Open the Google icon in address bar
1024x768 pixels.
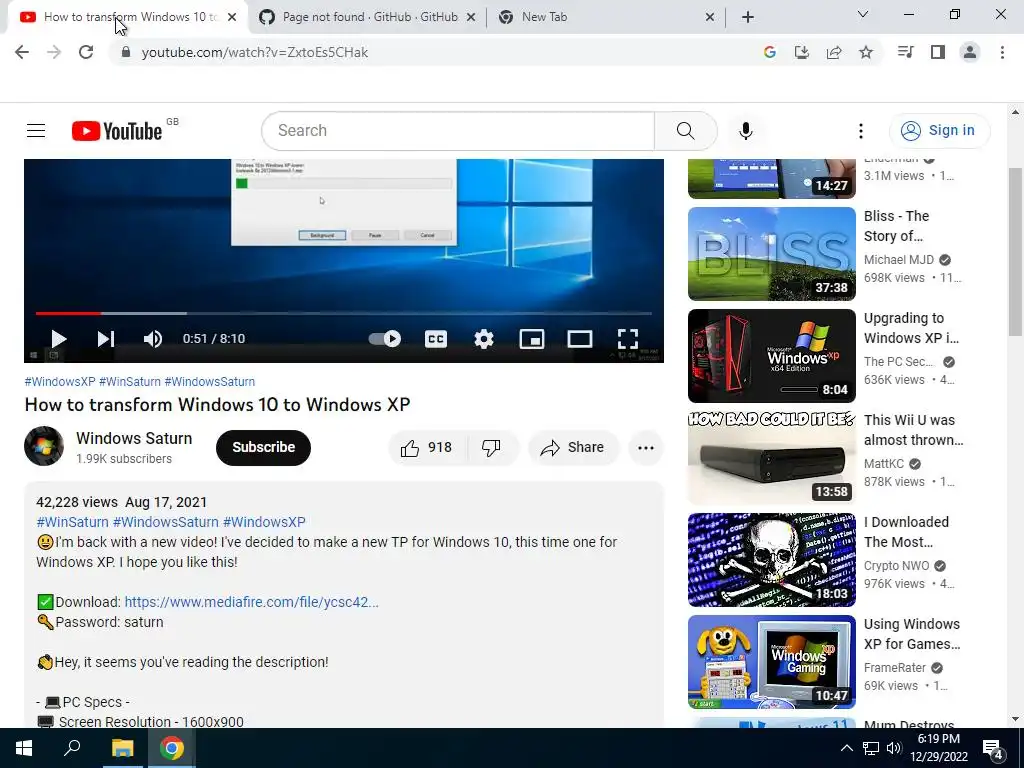(x=770, y=52)
